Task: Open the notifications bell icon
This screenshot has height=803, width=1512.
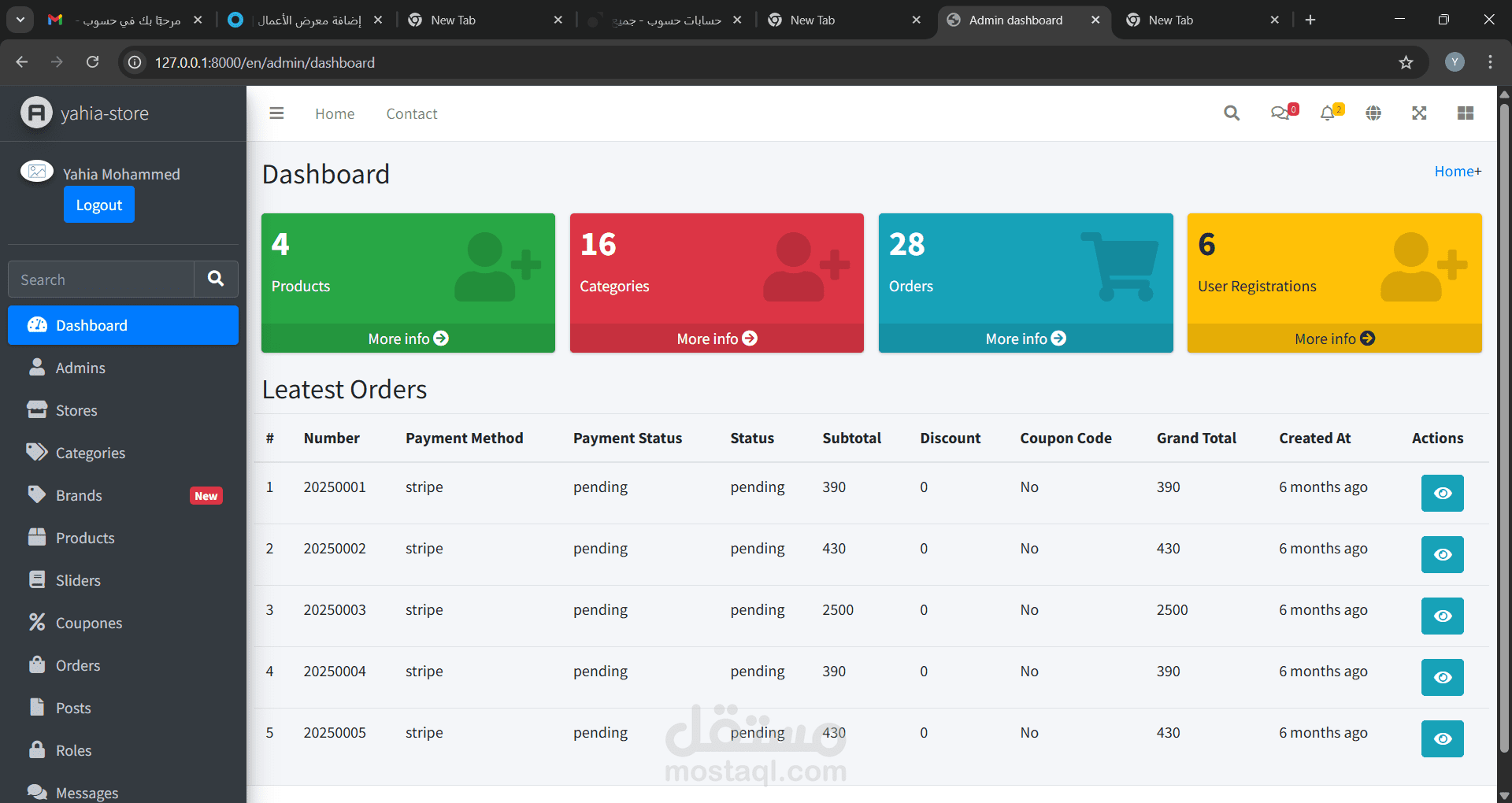Action: point(1330,113)
